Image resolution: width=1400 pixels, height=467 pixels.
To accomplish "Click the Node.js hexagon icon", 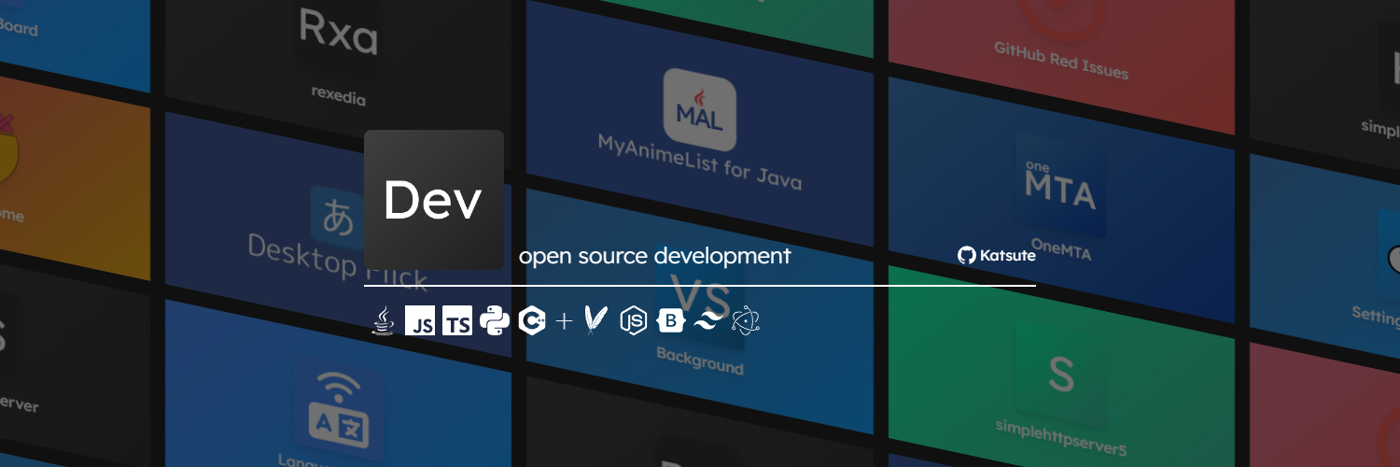I will coord(633,321).
